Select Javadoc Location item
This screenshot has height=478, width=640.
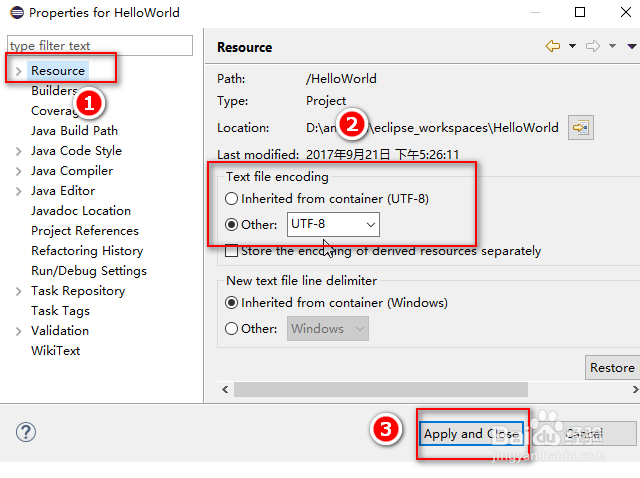pyautogui.click(x=81, y=211)
